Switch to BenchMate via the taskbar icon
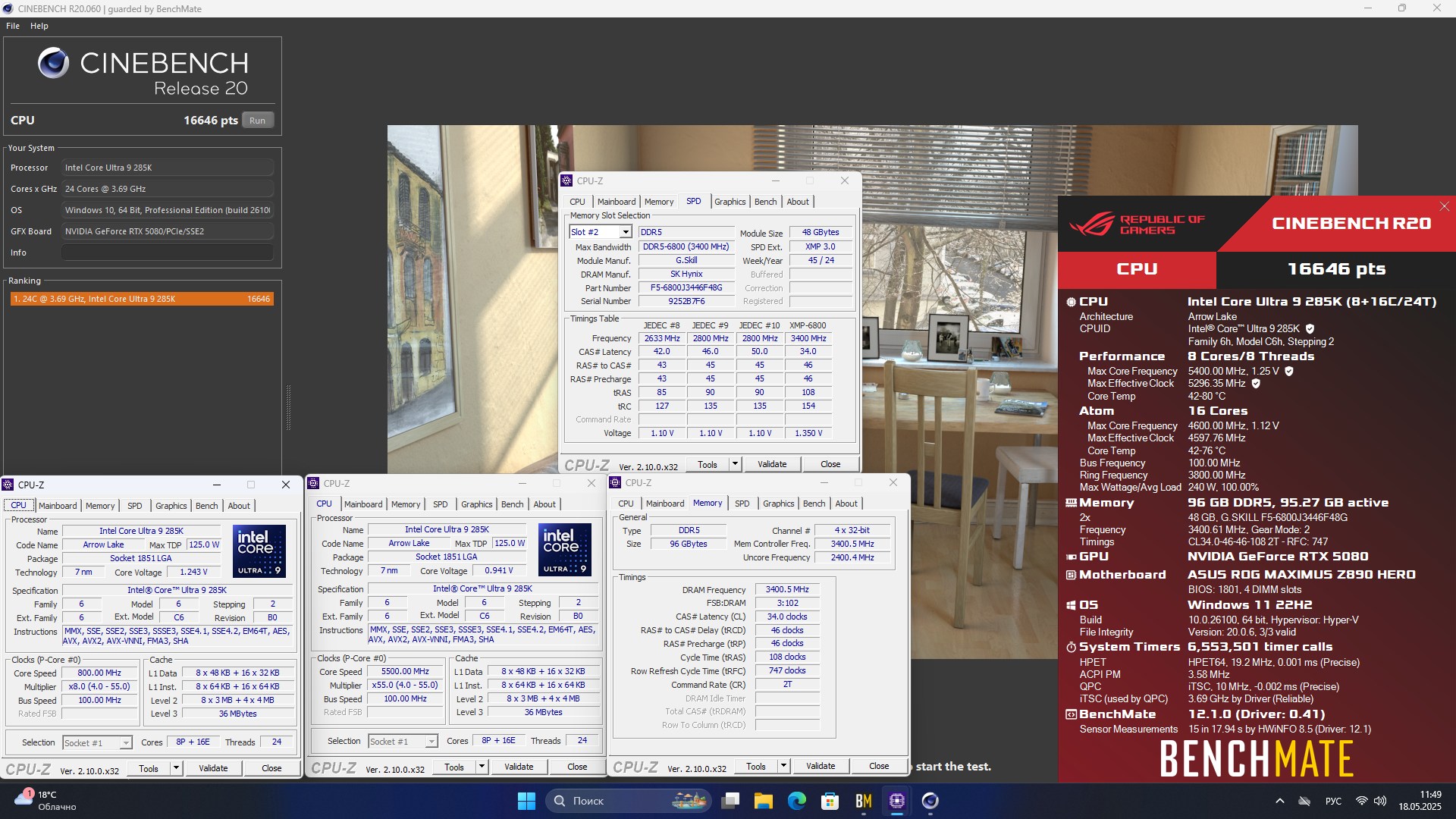 [864, 801]
